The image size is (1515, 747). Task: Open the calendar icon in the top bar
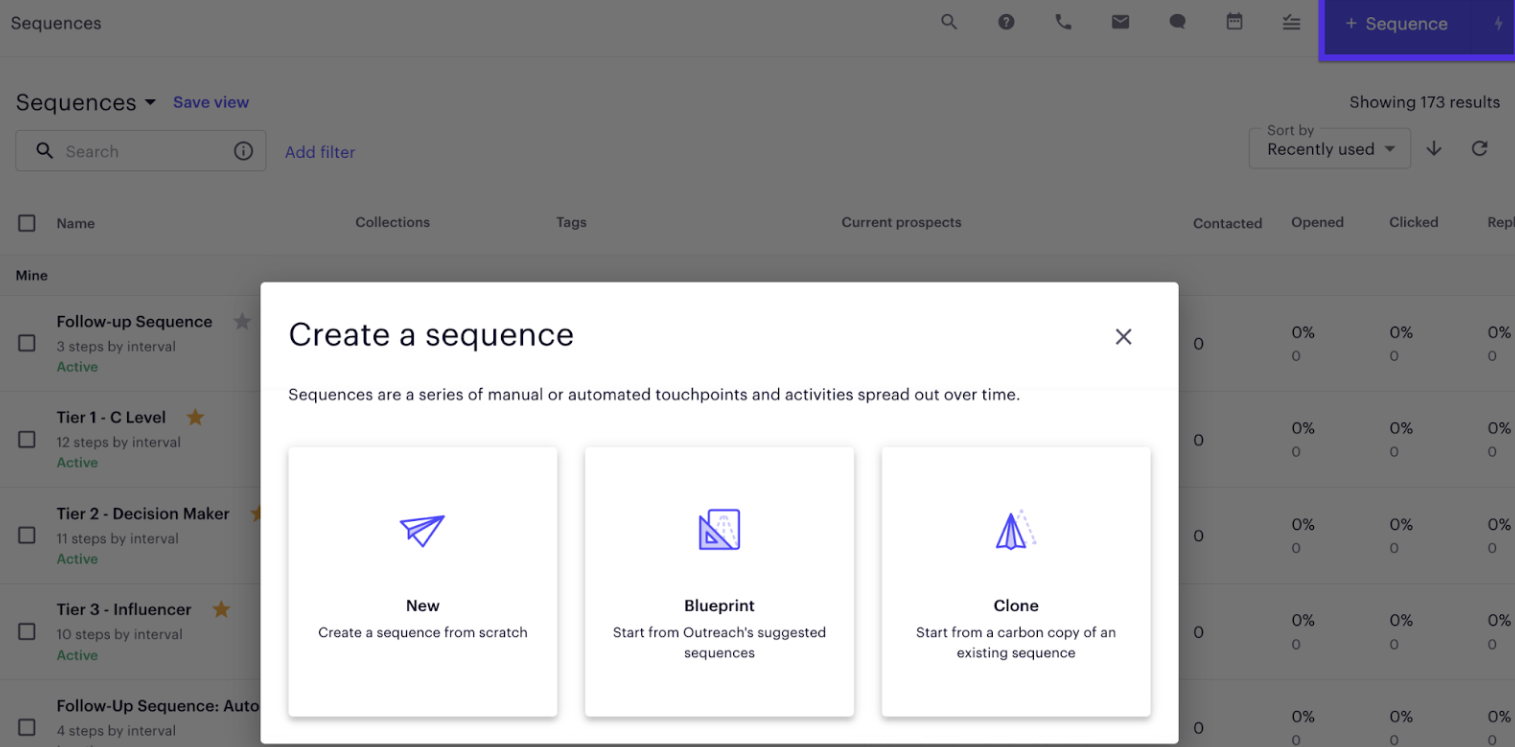click(x=1234, y=21)
